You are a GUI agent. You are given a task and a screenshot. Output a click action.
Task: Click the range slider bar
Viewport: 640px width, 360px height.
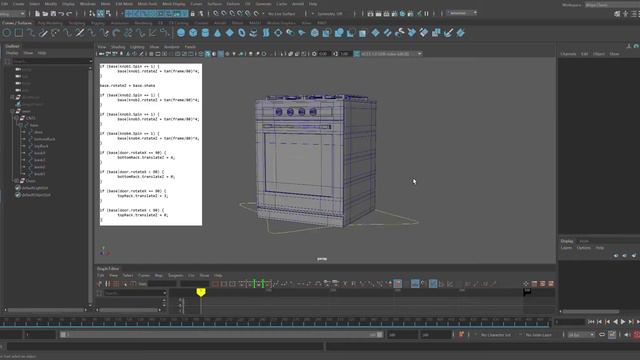221,335
